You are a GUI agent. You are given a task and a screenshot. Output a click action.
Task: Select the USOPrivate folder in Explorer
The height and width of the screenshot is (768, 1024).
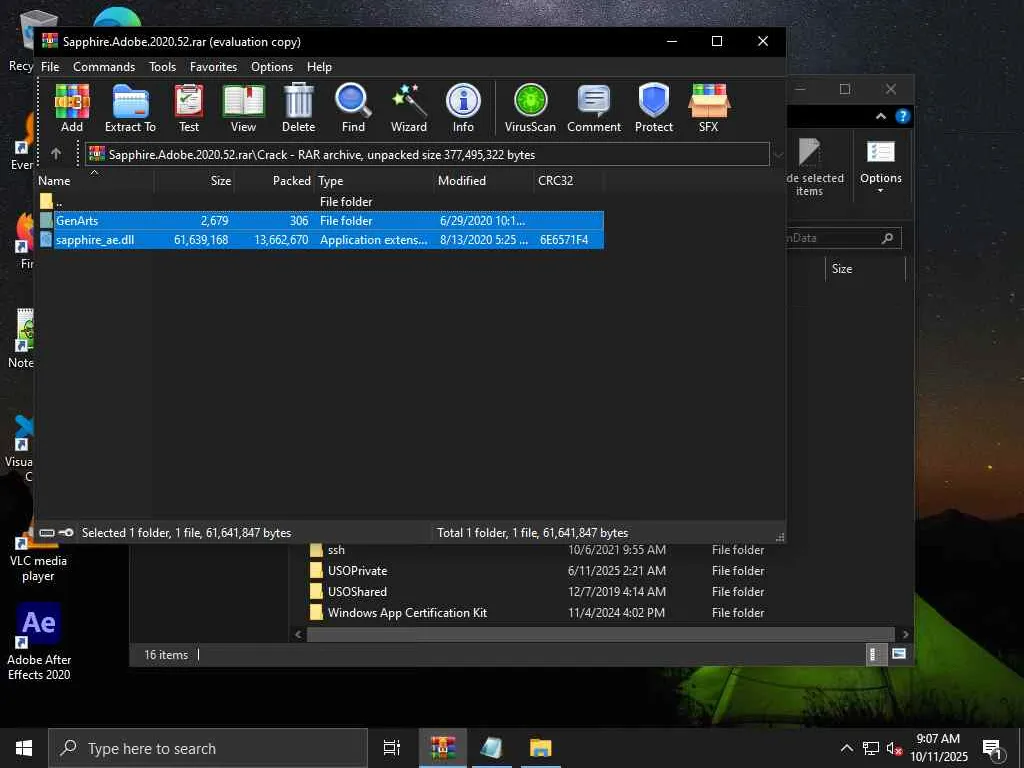coord(357,571)
